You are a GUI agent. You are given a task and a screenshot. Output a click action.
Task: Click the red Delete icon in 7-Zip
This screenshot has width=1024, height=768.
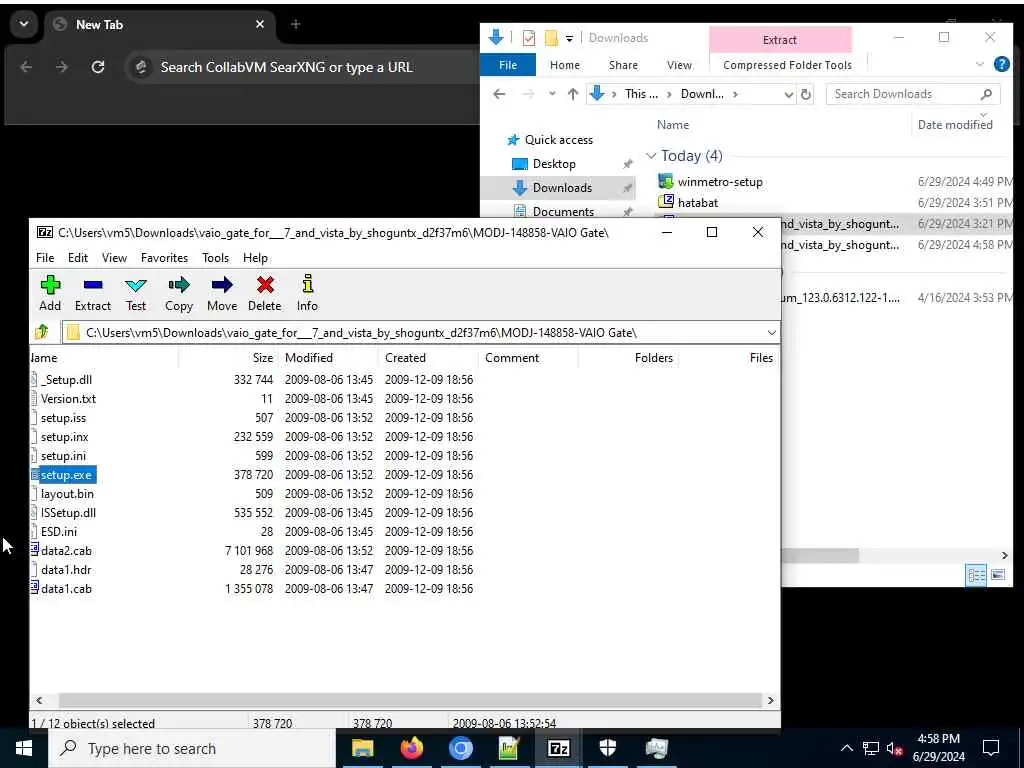[264, 293]
